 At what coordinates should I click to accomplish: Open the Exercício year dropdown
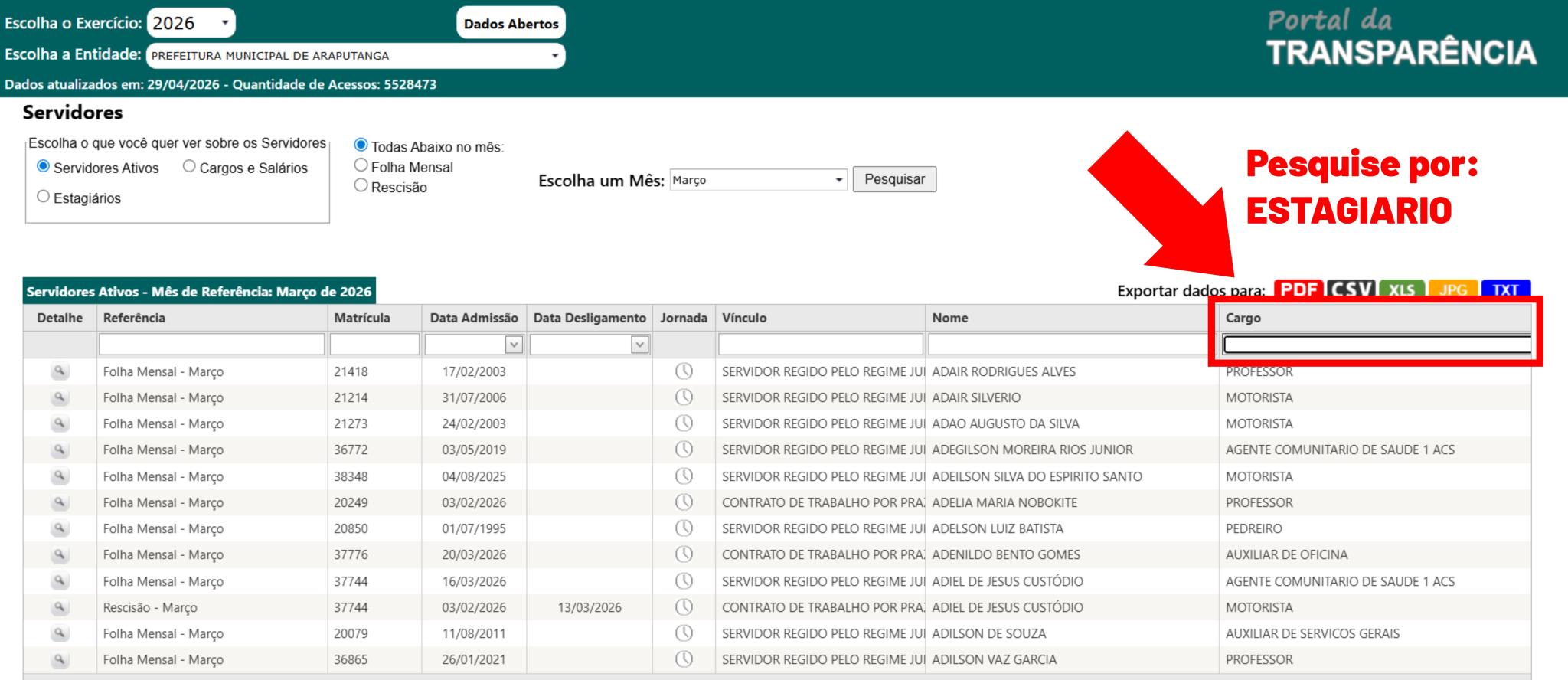coord(191,23)
